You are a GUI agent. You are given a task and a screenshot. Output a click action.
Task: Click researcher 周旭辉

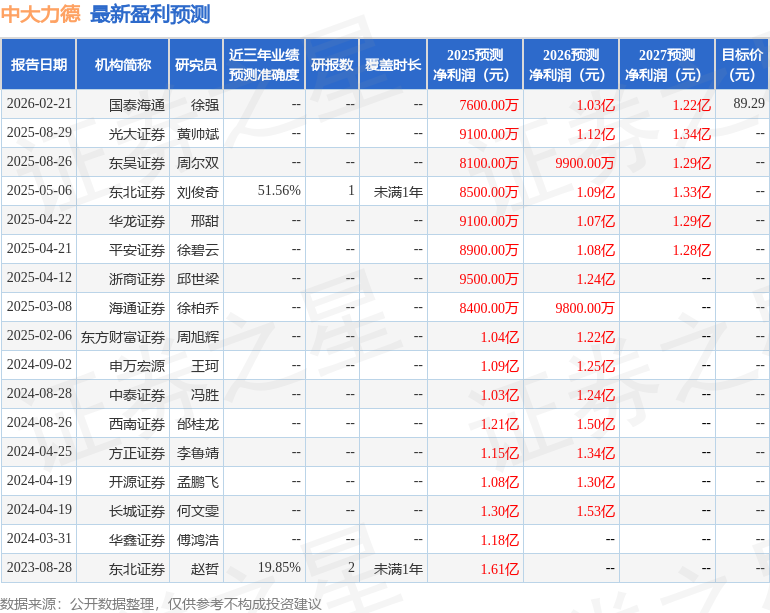coord(198,337)
